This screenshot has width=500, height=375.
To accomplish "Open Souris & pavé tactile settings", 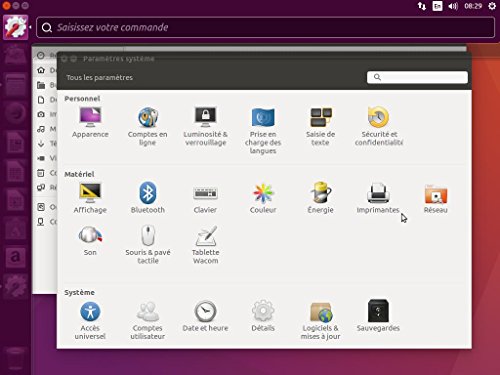I will pos(148,245).
